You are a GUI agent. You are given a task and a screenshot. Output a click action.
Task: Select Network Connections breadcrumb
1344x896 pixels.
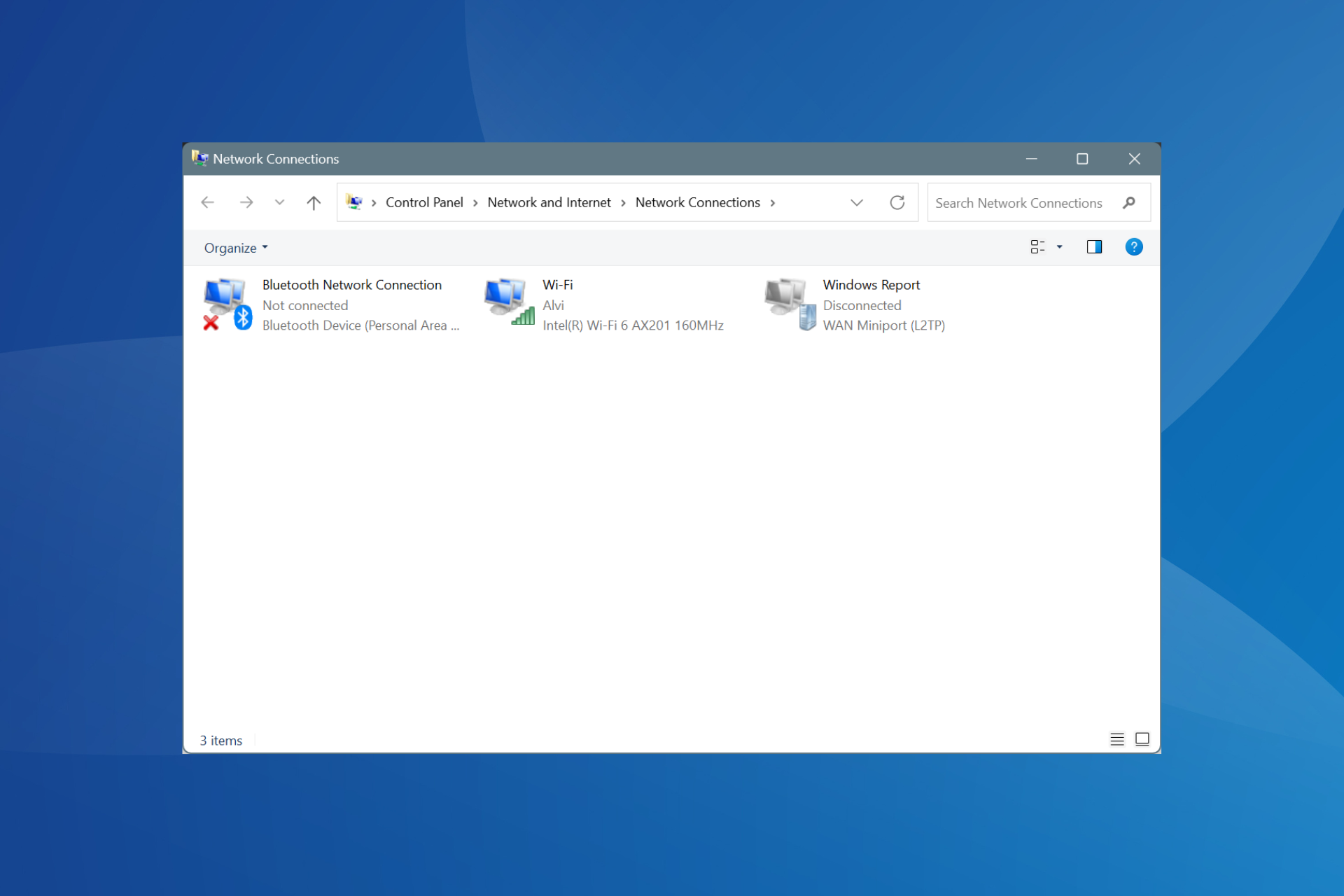(697, 202)
